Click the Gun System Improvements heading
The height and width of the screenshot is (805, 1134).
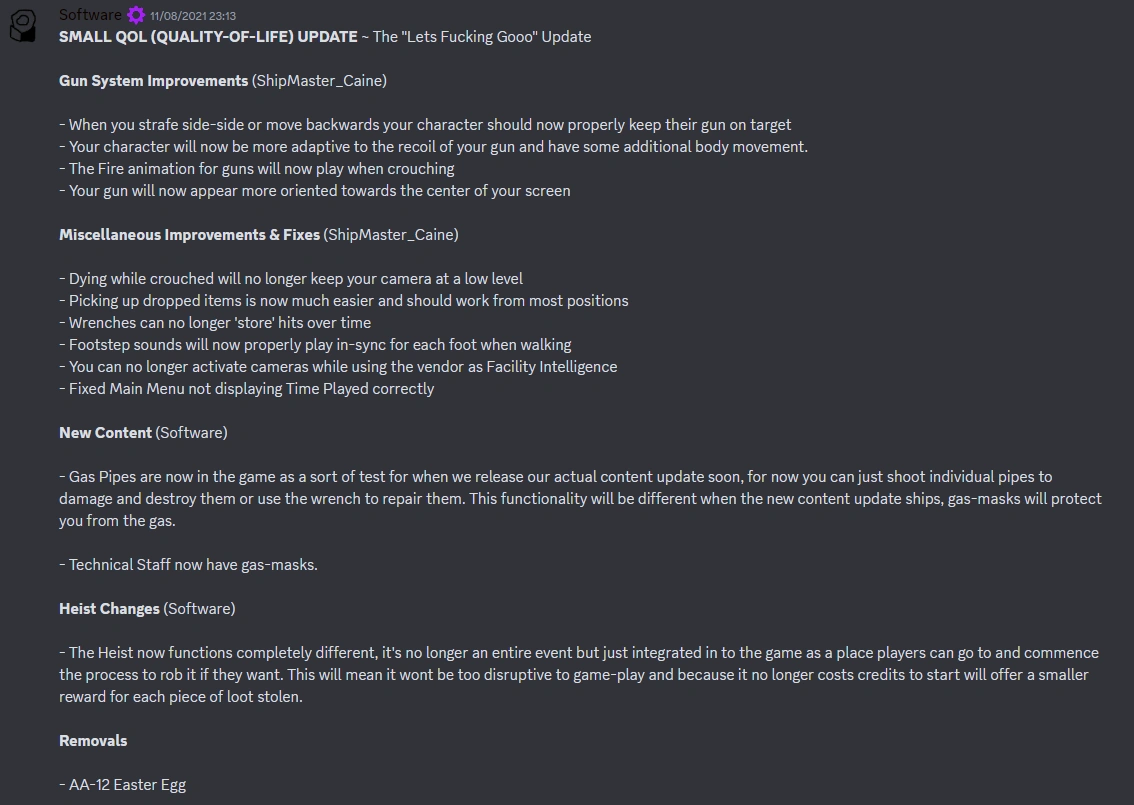tap(153, 81)
